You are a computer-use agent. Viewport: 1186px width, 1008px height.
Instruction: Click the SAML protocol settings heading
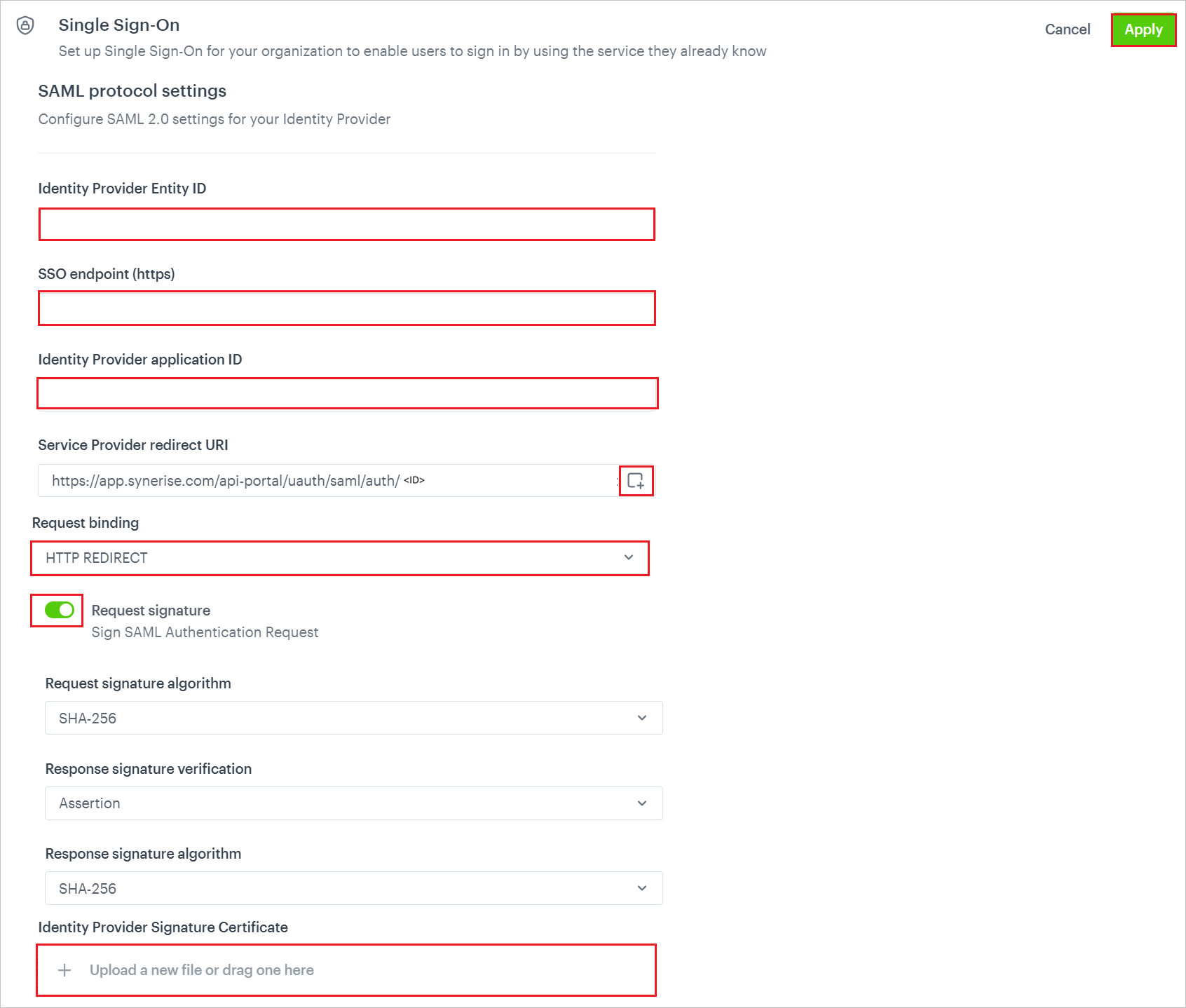(132, 90)
